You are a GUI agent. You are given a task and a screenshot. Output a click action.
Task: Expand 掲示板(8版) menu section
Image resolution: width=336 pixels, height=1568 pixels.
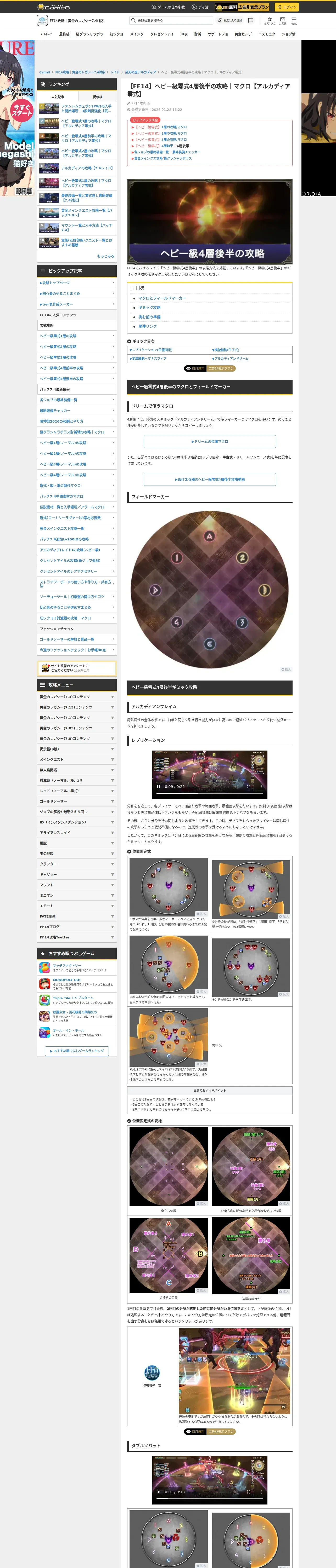pyautogui.click(x=77, y=749)
